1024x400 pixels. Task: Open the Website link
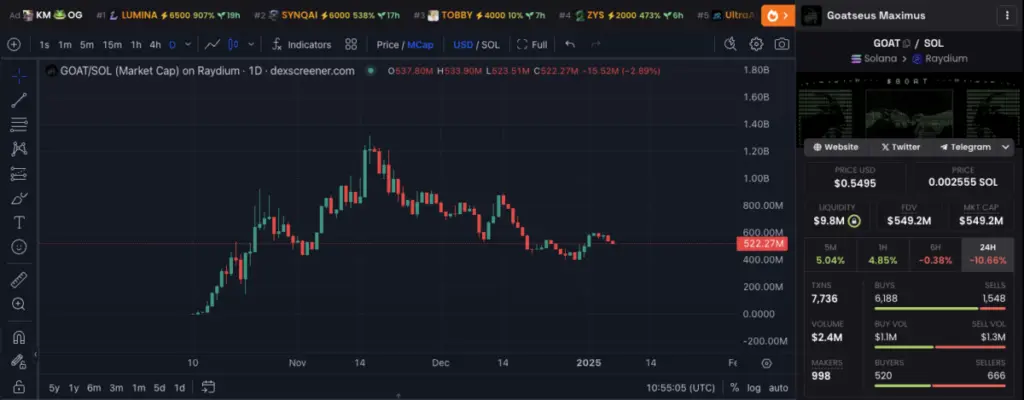point(836,147)
